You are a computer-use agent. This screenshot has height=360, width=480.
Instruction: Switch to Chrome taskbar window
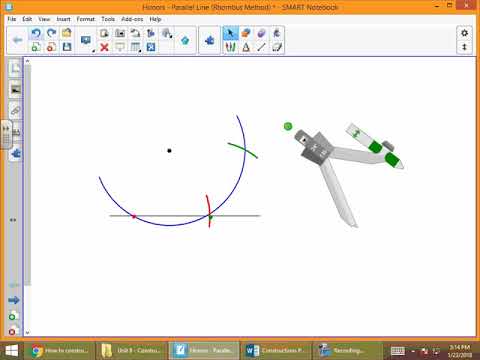(60, 350)
